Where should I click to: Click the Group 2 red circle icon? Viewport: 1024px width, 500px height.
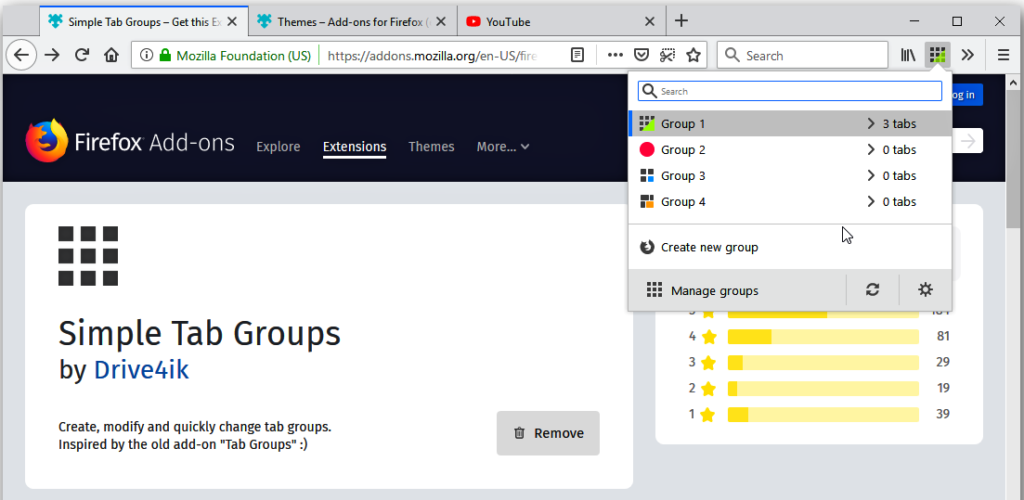click(x=647, y=149)
